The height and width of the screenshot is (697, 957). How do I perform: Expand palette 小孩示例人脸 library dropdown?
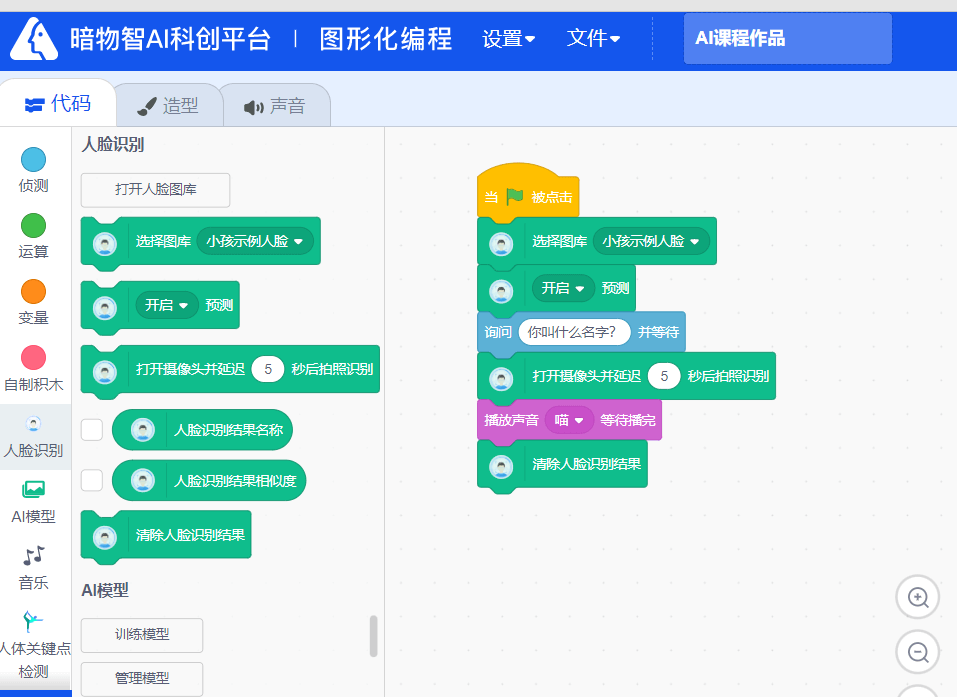tap(255, 241)
